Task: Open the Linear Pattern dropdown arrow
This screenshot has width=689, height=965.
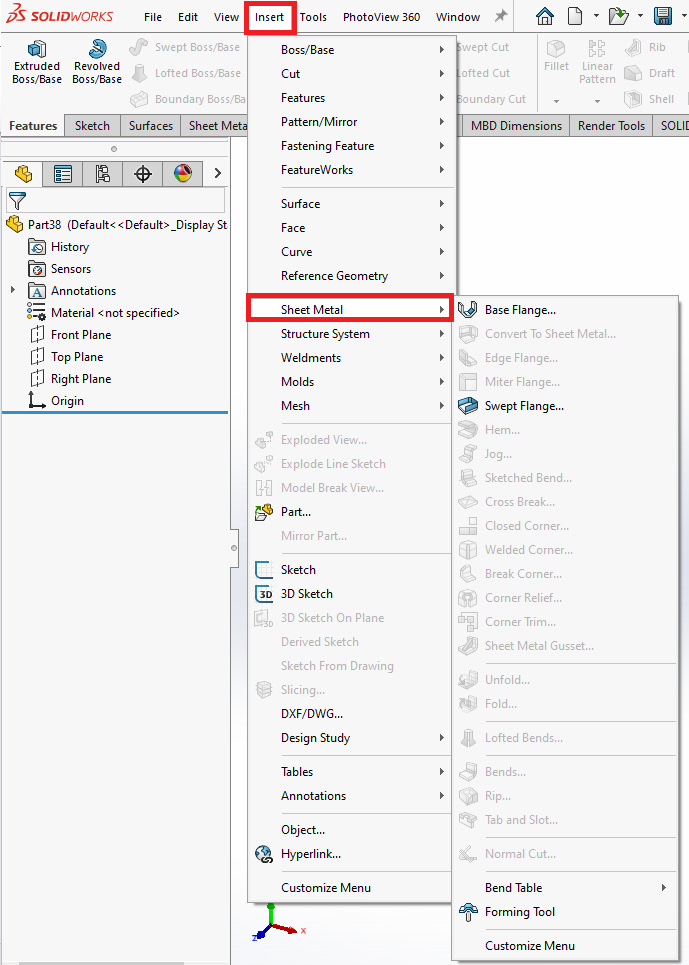Action: (x=597, y=101)
